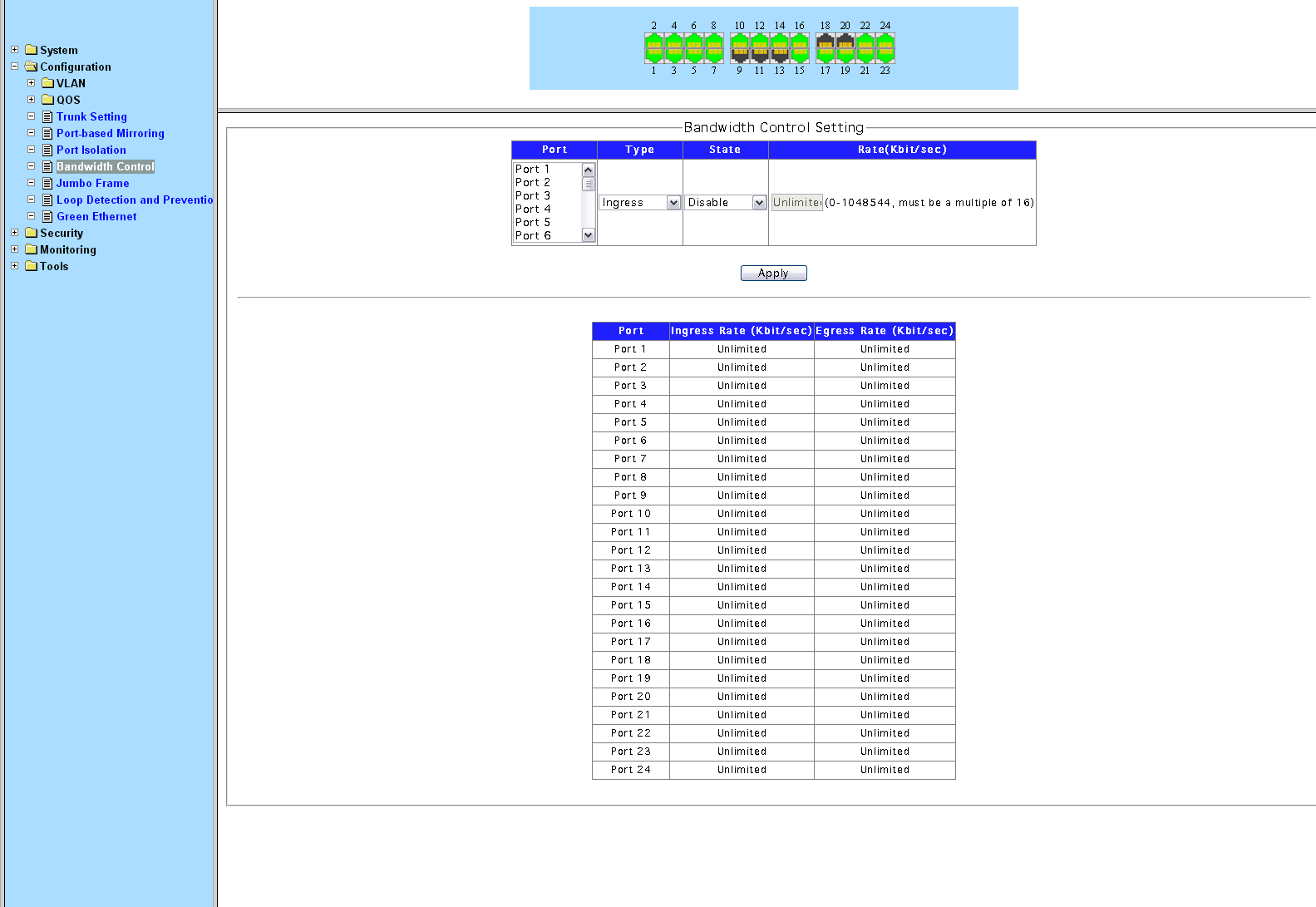
Task: Click the Tools folder icon
Action: [x=32, y=266]
